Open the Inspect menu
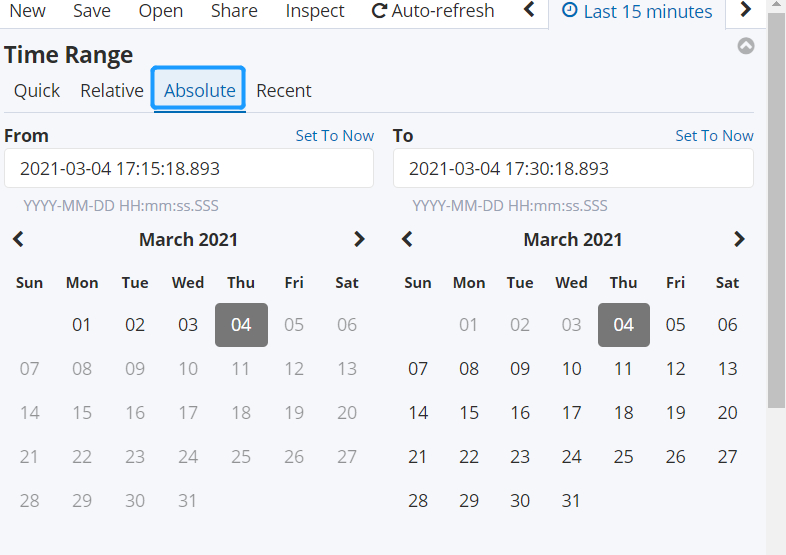Viewport: 786px width, 555px height. click(x=315, y=11)
